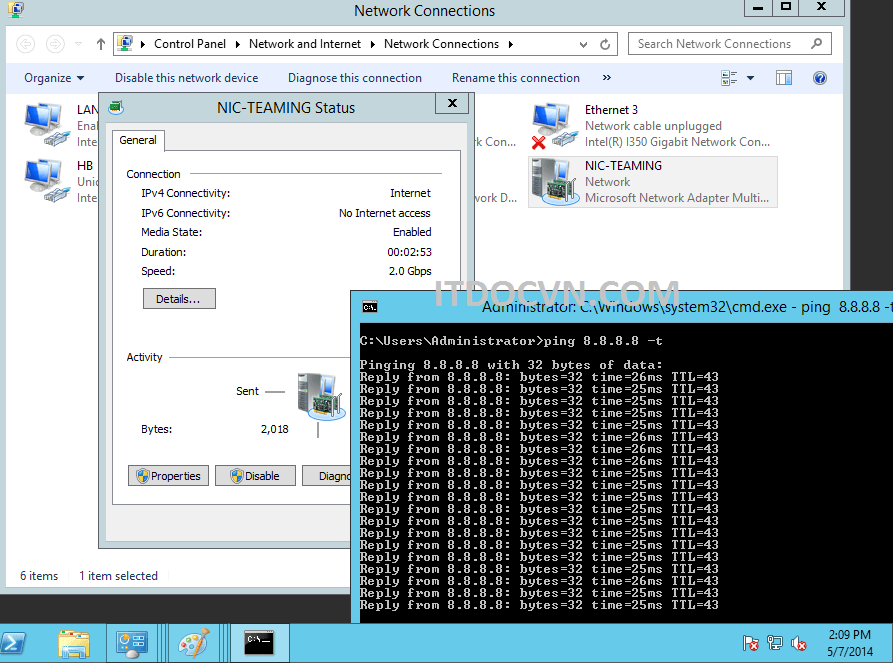This screenshot has height=663, width=893.
Task: Switch to the cmd.exe window via taskbar
Action: tap(258, 643)
